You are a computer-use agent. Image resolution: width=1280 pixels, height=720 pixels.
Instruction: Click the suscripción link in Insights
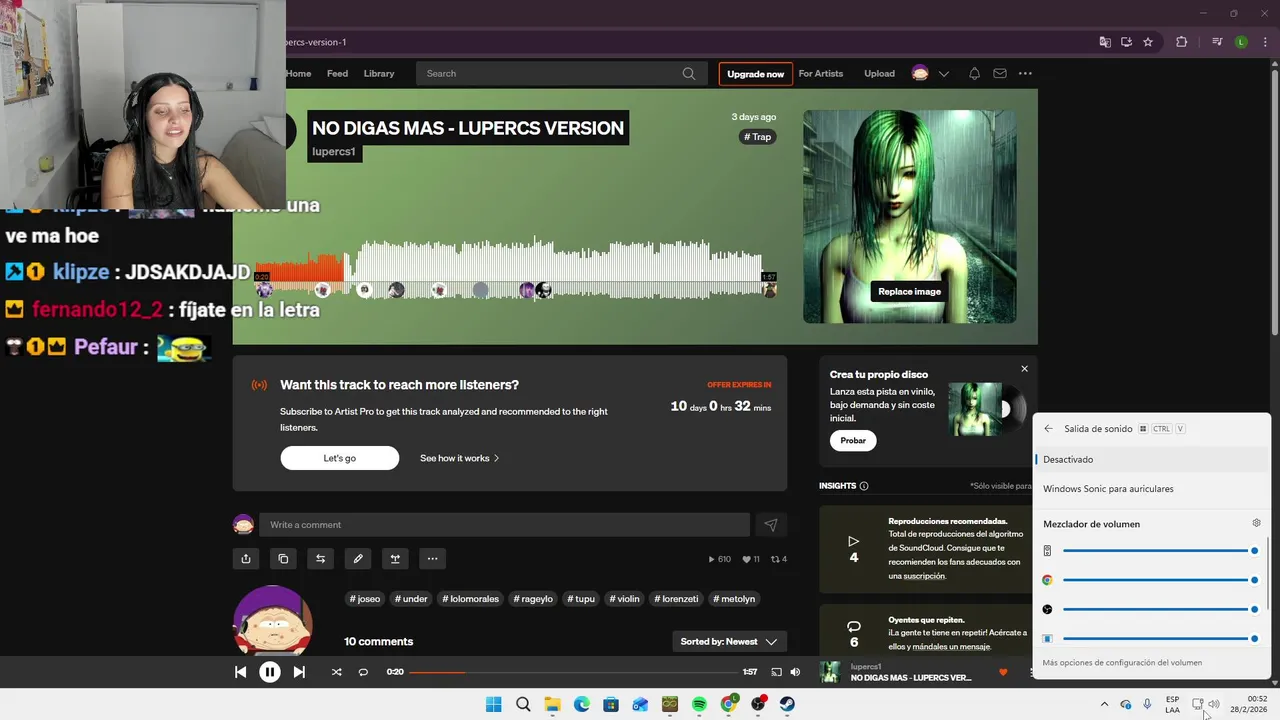coord(924,576)
